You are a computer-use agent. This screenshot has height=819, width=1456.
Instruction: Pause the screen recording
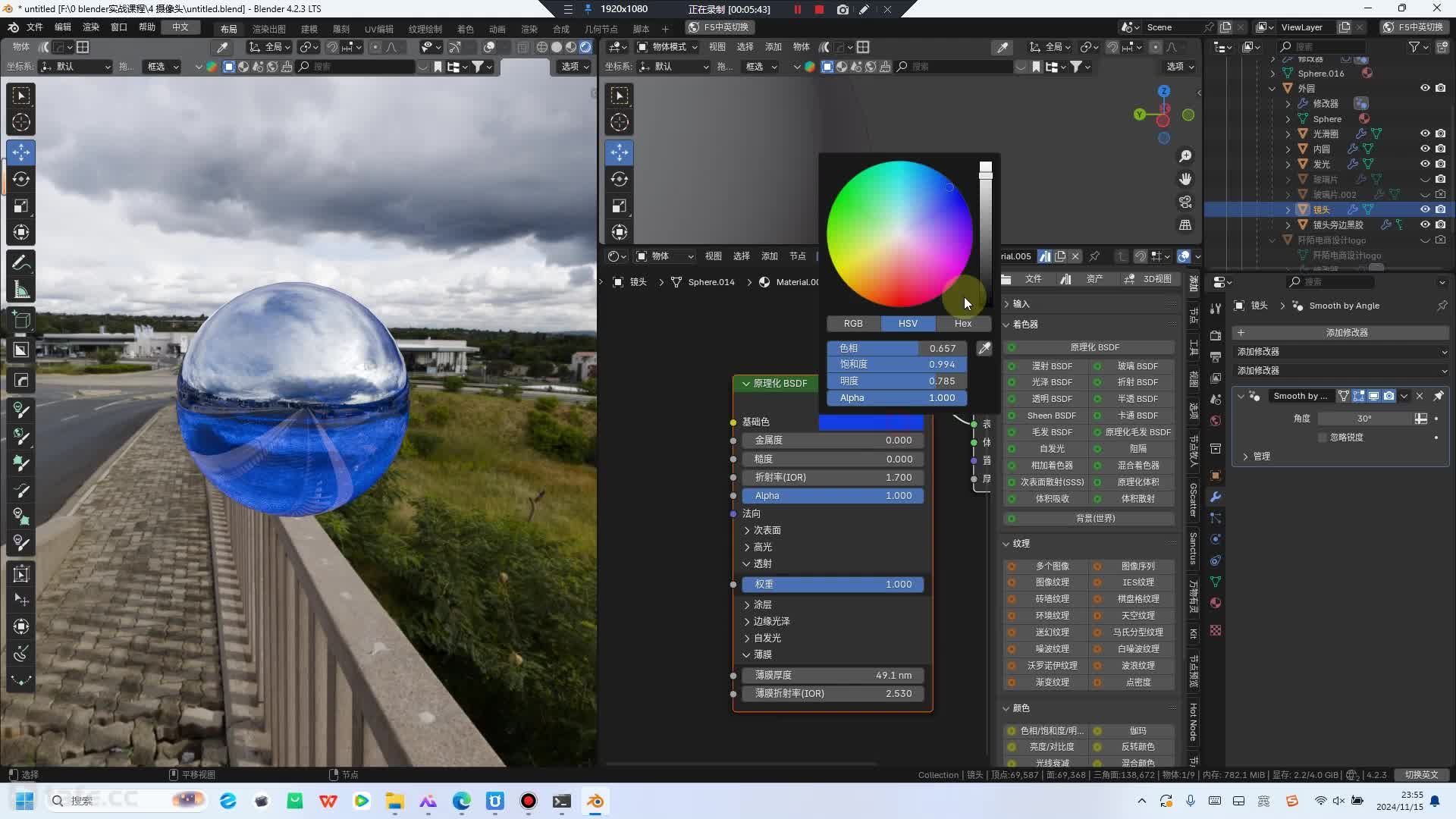pyautogui.click(x=797, y=9)
